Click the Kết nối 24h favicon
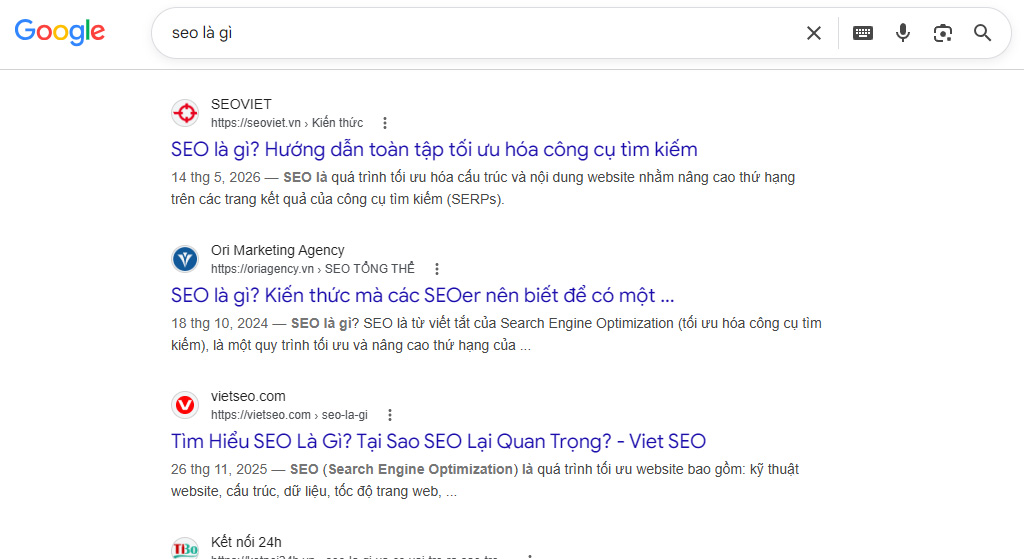The width and height of the screenshot is (1024, 559). click(185, 549)
